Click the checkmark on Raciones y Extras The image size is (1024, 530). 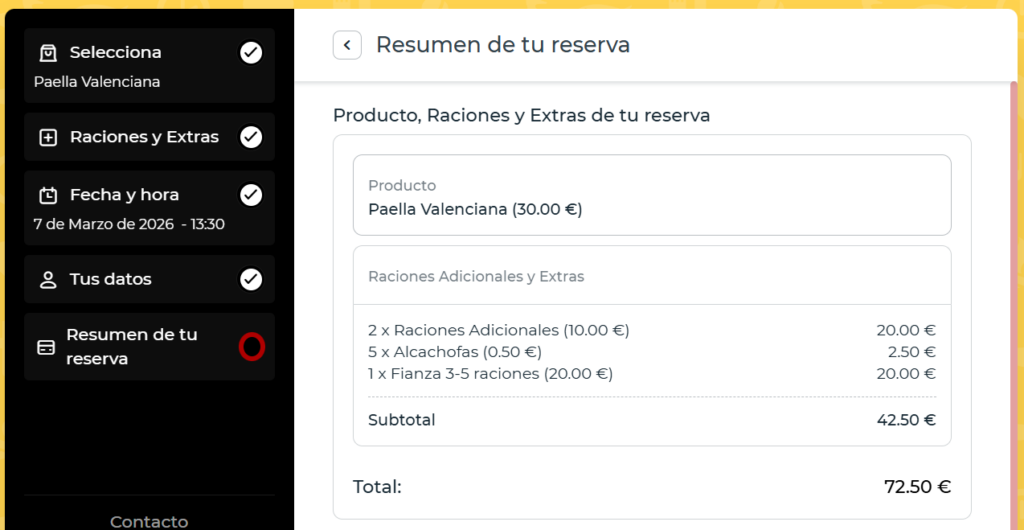click(x=251, y=137)
